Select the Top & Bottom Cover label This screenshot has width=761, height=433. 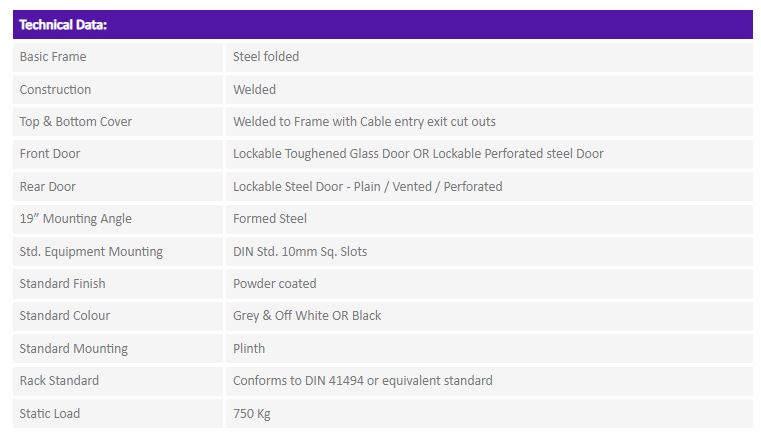[76, 122]
